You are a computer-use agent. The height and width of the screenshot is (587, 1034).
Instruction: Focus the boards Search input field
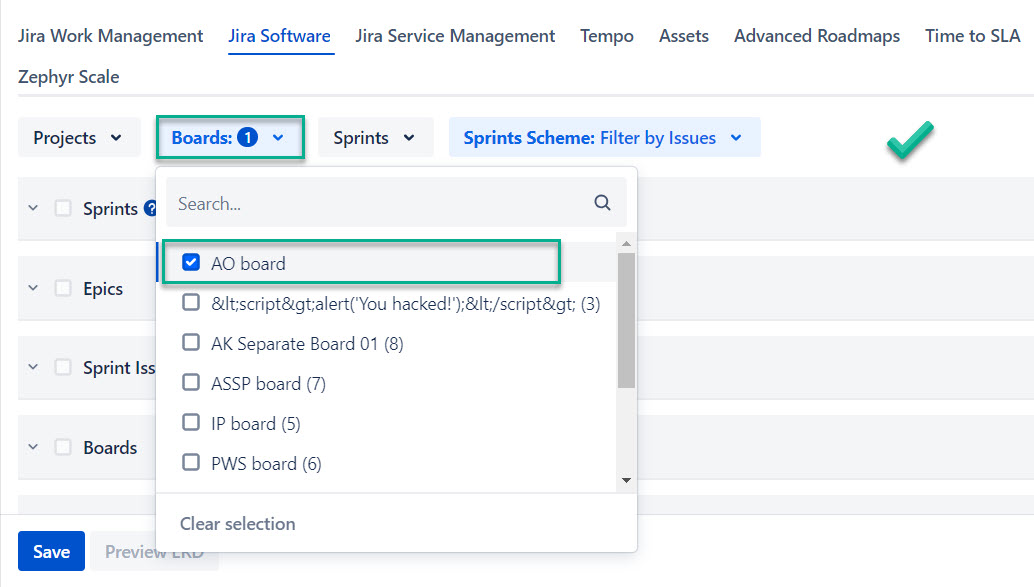pyautogui.click(x=380, y=203)
